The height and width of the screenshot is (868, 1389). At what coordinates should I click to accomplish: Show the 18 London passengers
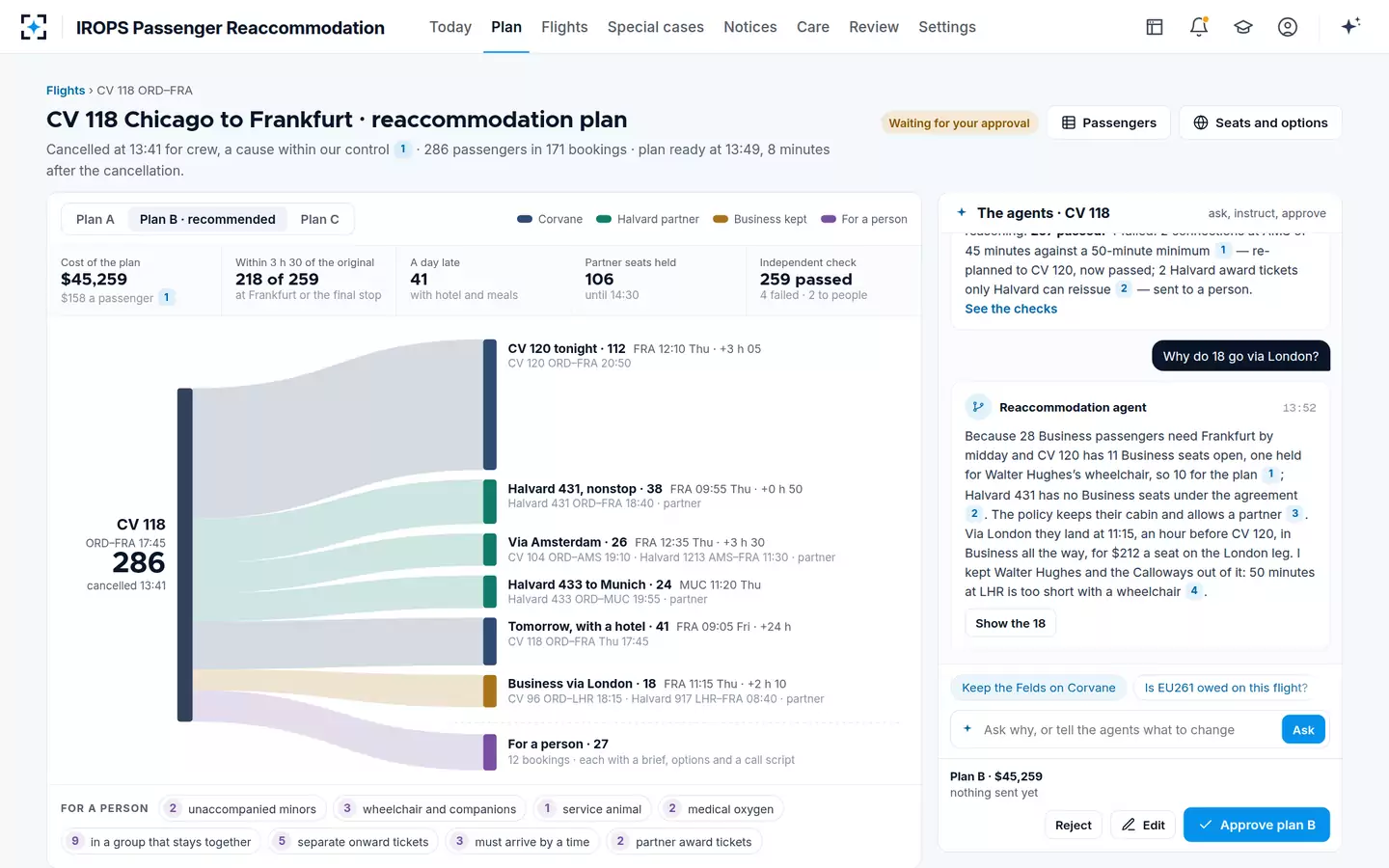pos(1010,623)
